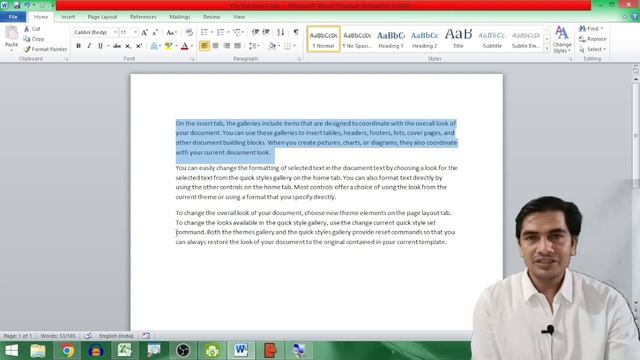The image size is (640, 360).
Task: Click the Paste clipboard icon
Action: (11, 33)
